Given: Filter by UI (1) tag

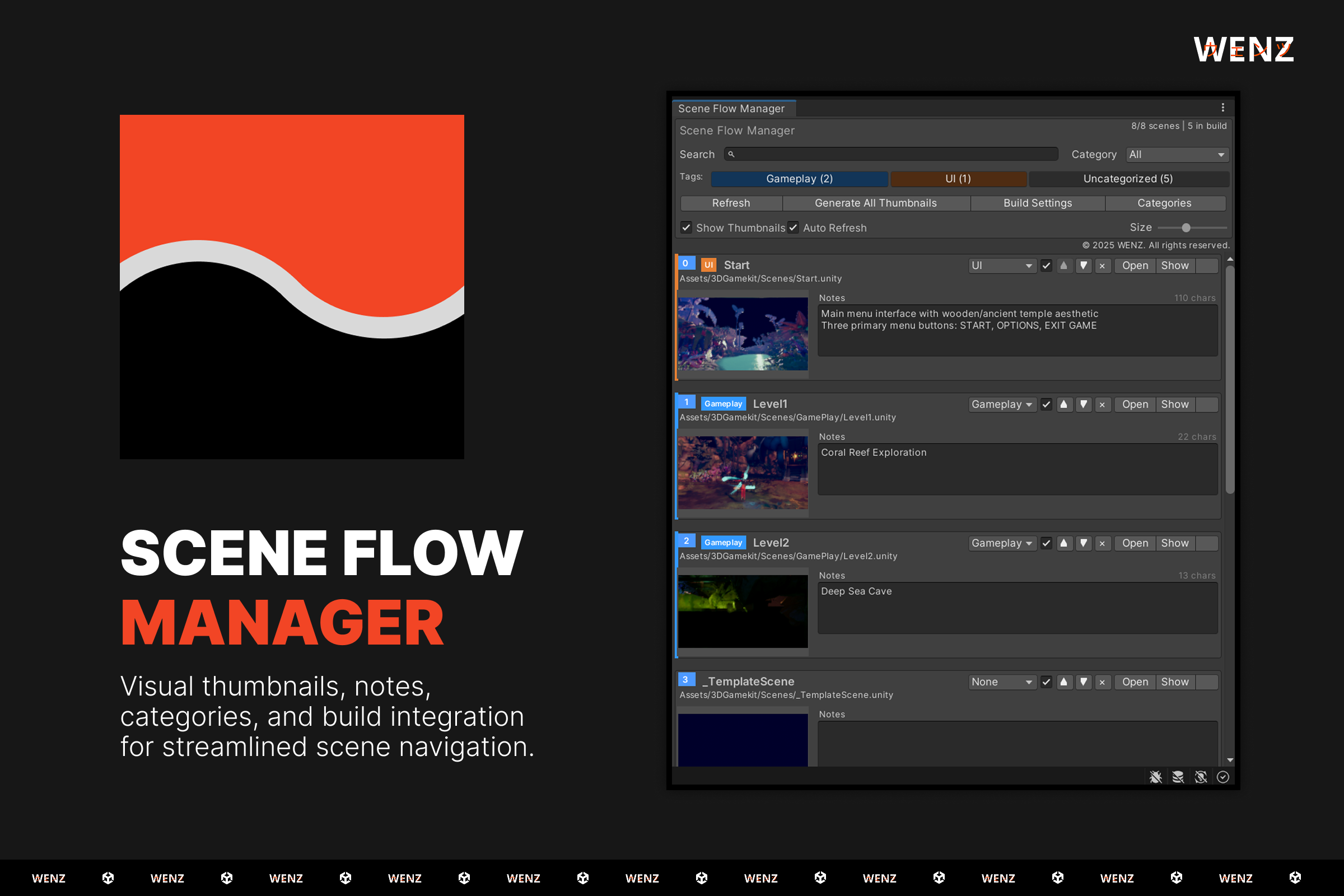Looking at the screenshot, I should [x=958, y=179].
